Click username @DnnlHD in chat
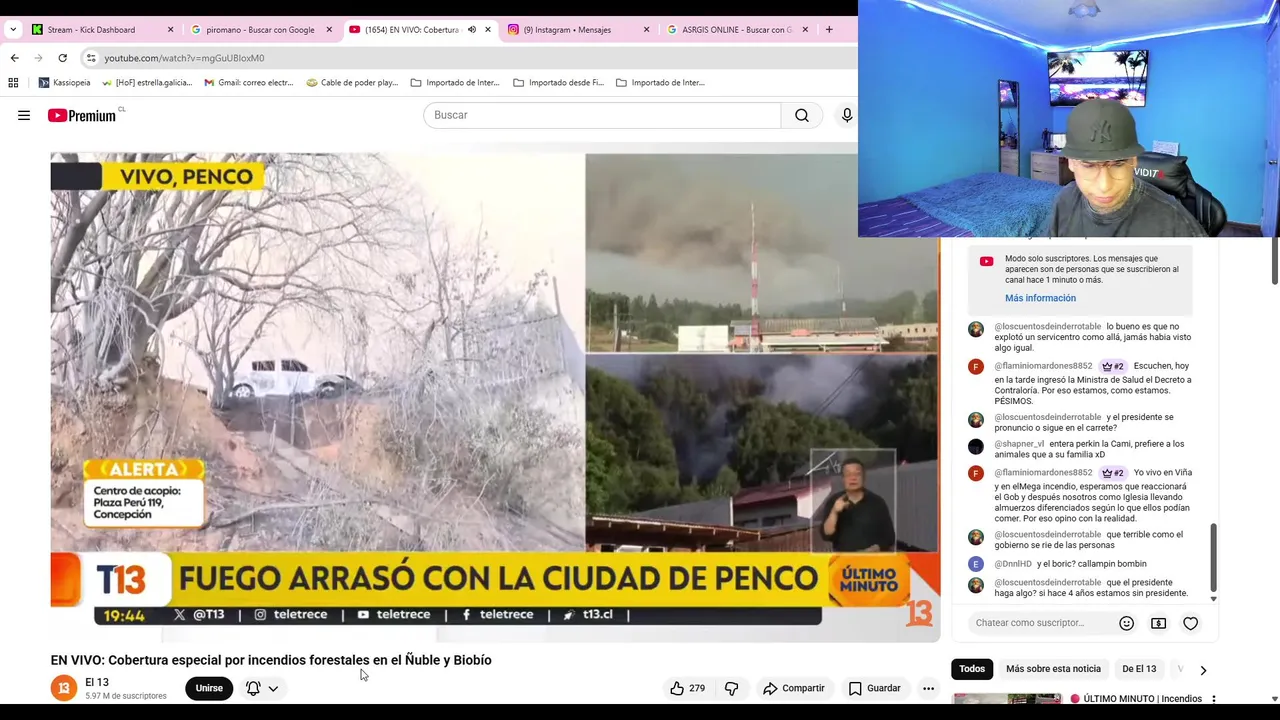1280x720 pixels. [x=1013, y=564]
